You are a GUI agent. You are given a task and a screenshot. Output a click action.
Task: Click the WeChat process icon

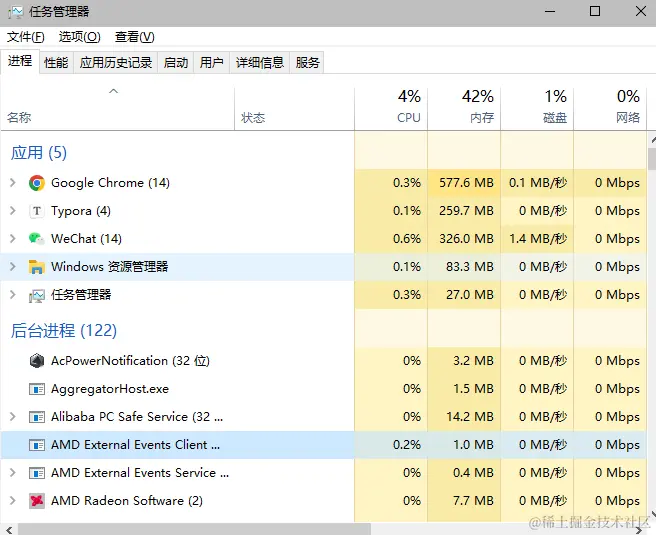(x=37, y=238)
